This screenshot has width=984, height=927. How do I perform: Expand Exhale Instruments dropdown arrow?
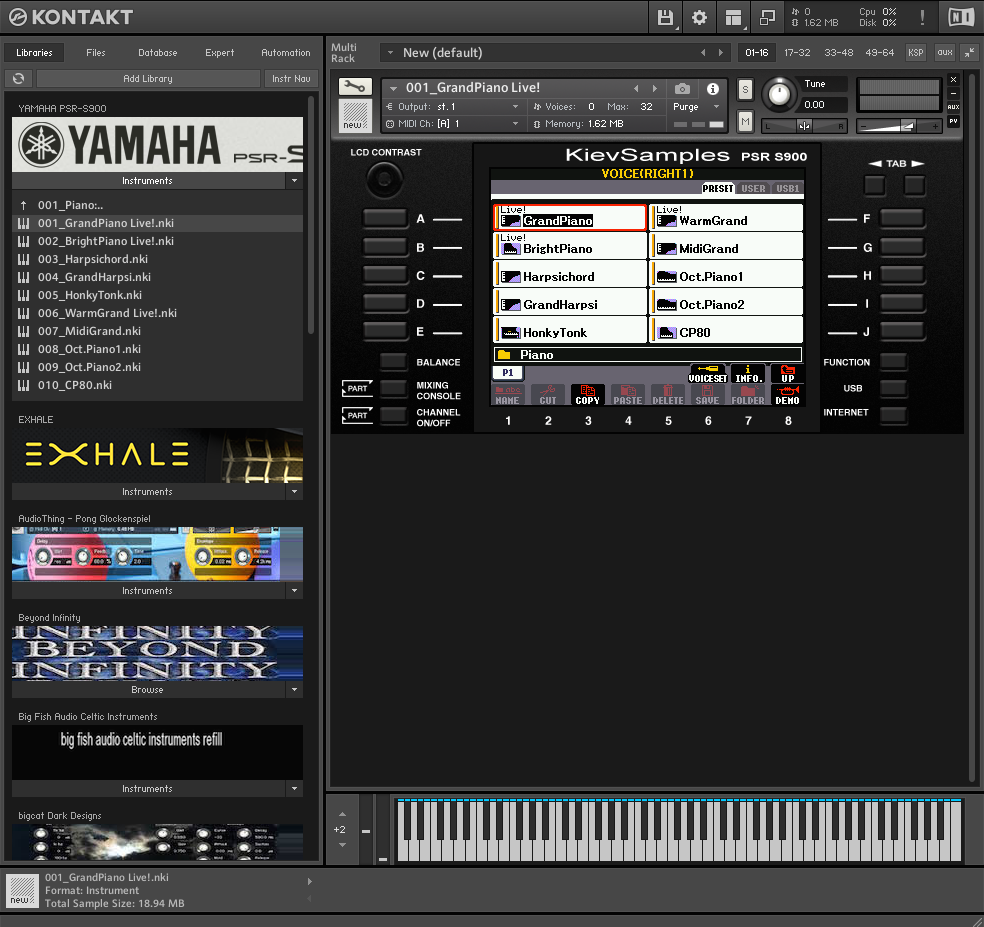click(x=294, y=491)
